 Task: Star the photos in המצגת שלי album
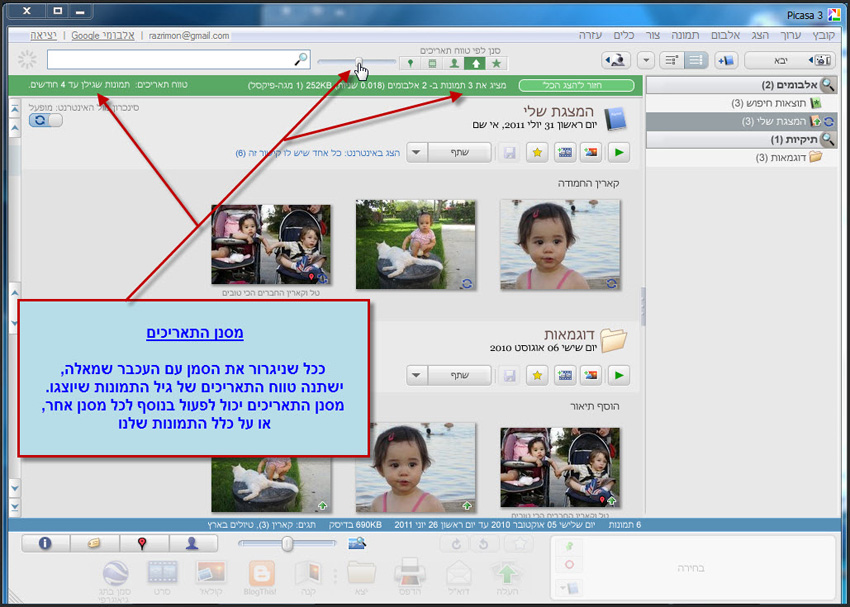tap(537, 152)
